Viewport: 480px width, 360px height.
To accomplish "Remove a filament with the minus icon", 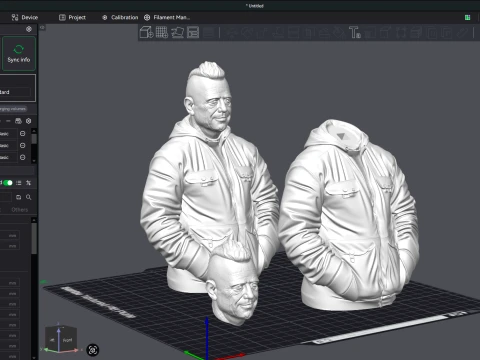I will tap(8, 121).
